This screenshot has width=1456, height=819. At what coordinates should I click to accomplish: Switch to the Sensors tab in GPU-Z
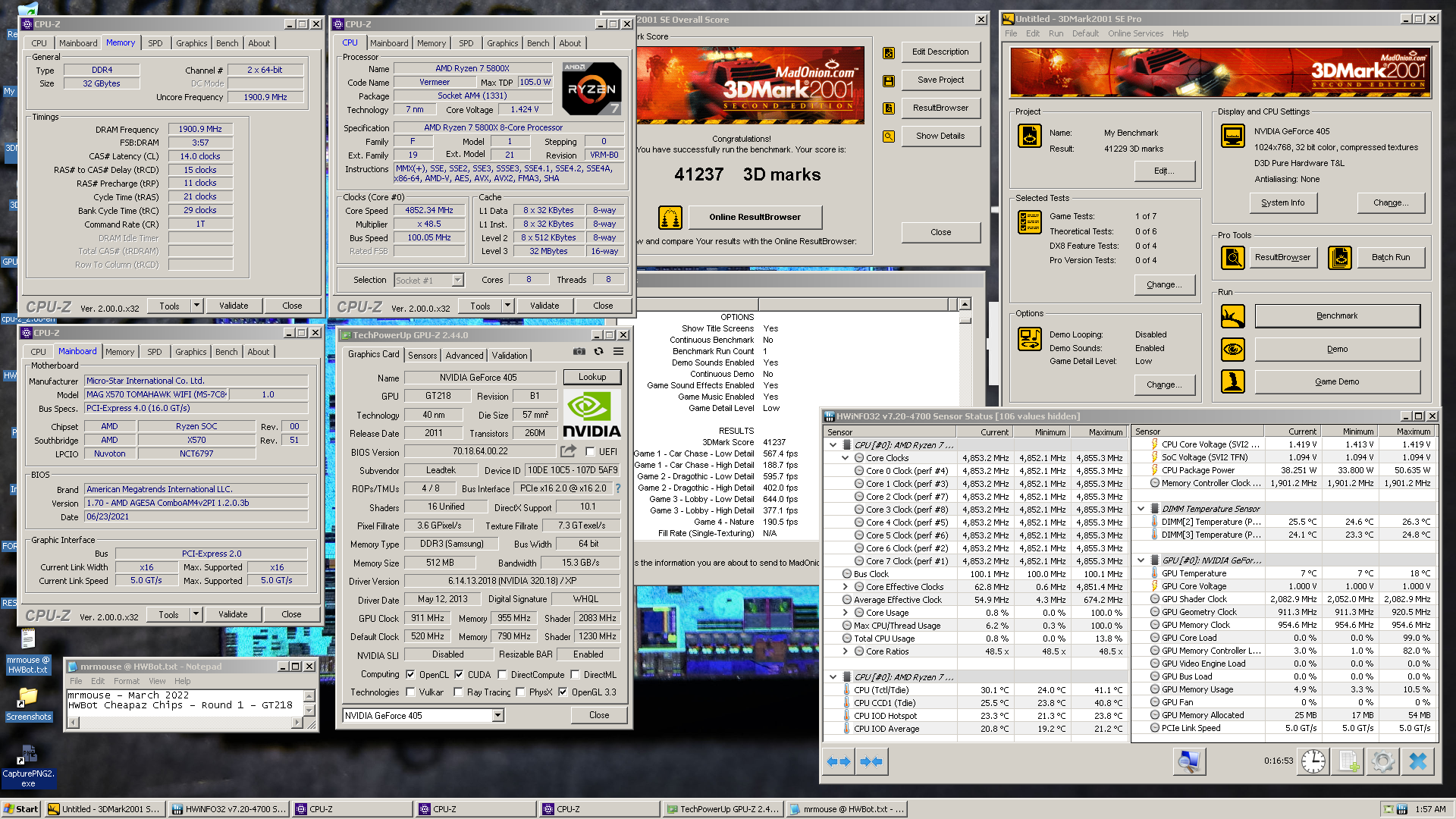[x=422, y=356]
